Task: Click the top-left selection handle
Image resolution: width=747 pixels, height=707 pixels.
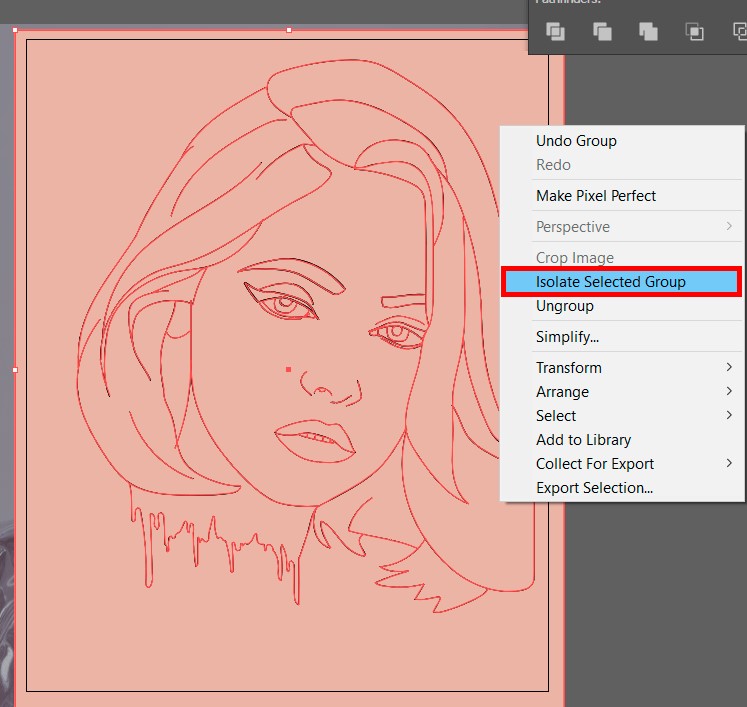Action: [15, 30]
